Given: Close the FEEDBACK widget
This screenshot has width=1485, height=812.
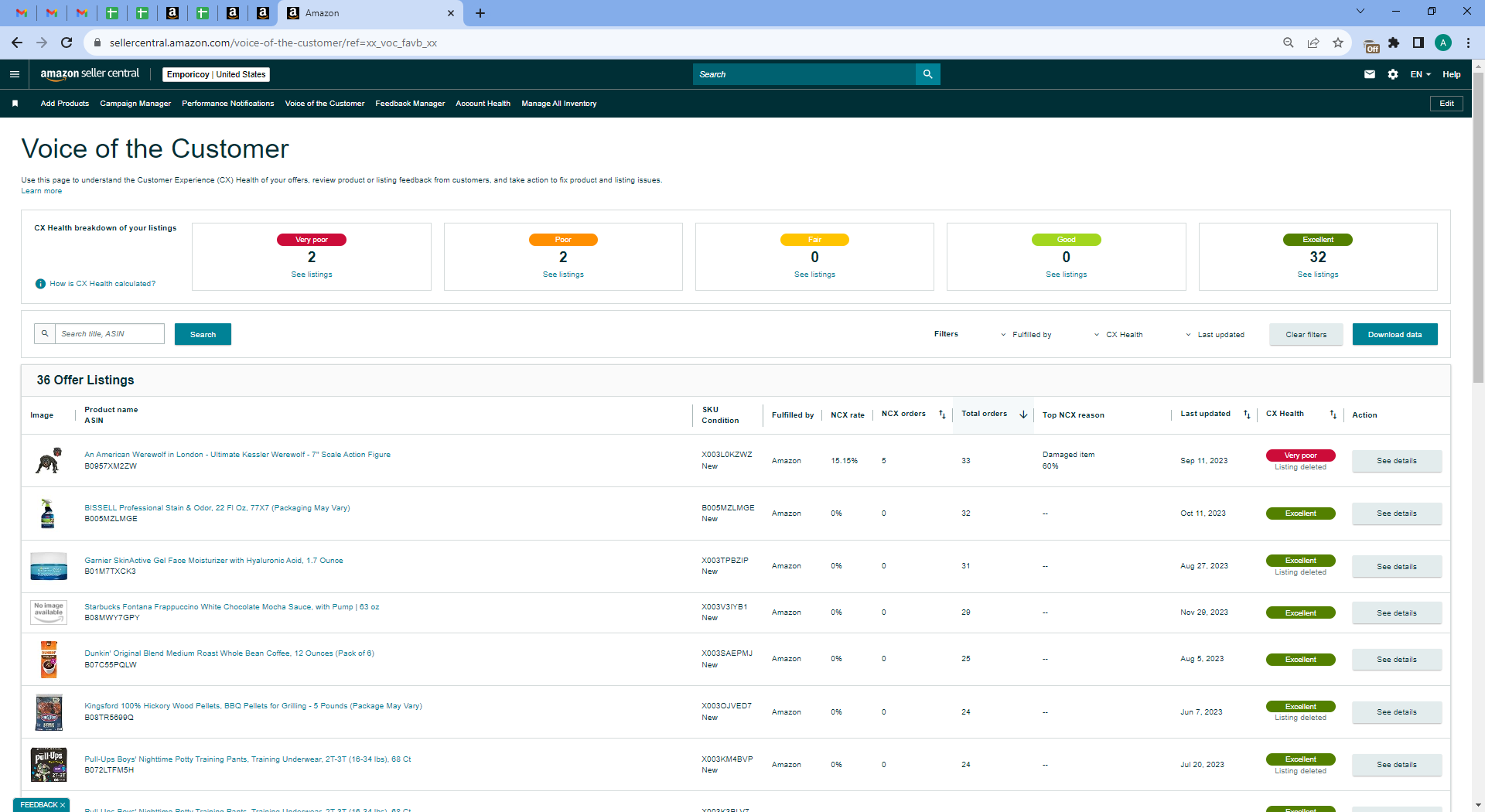Looking at the screenshot, I should [63, 805].
